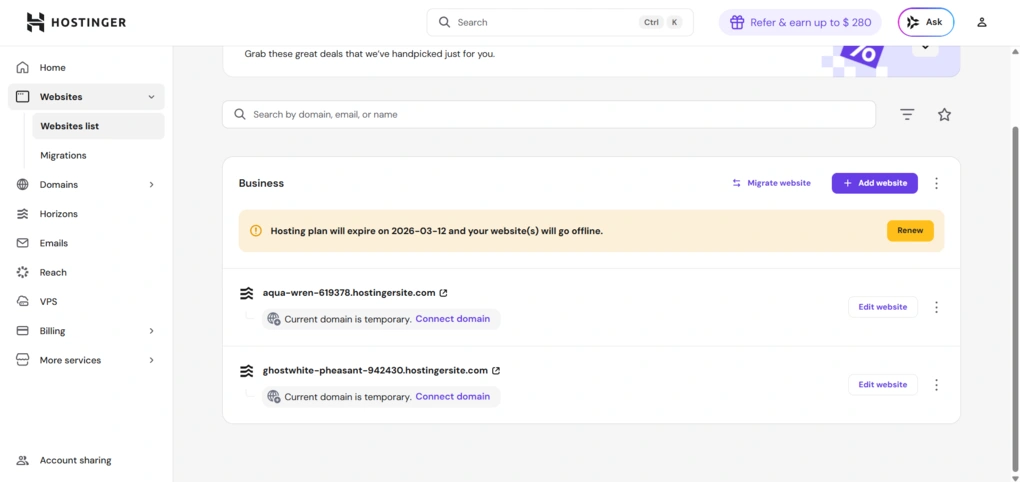Click the Horizons icon beside ghostwhite-pheasant-942430
Screen dimensions: 1020x482
[x=247, y=371]
